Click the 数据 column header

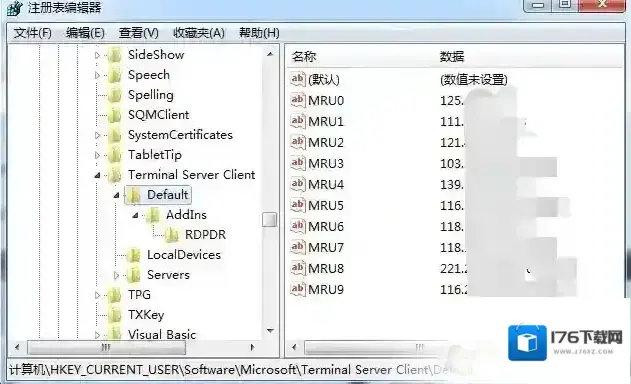(x=452, y=57)
